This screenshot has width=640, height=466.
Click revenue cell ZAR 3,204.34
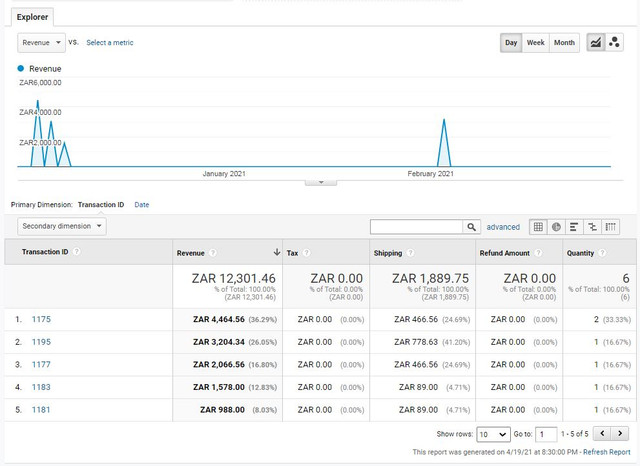tap(219, 342)
